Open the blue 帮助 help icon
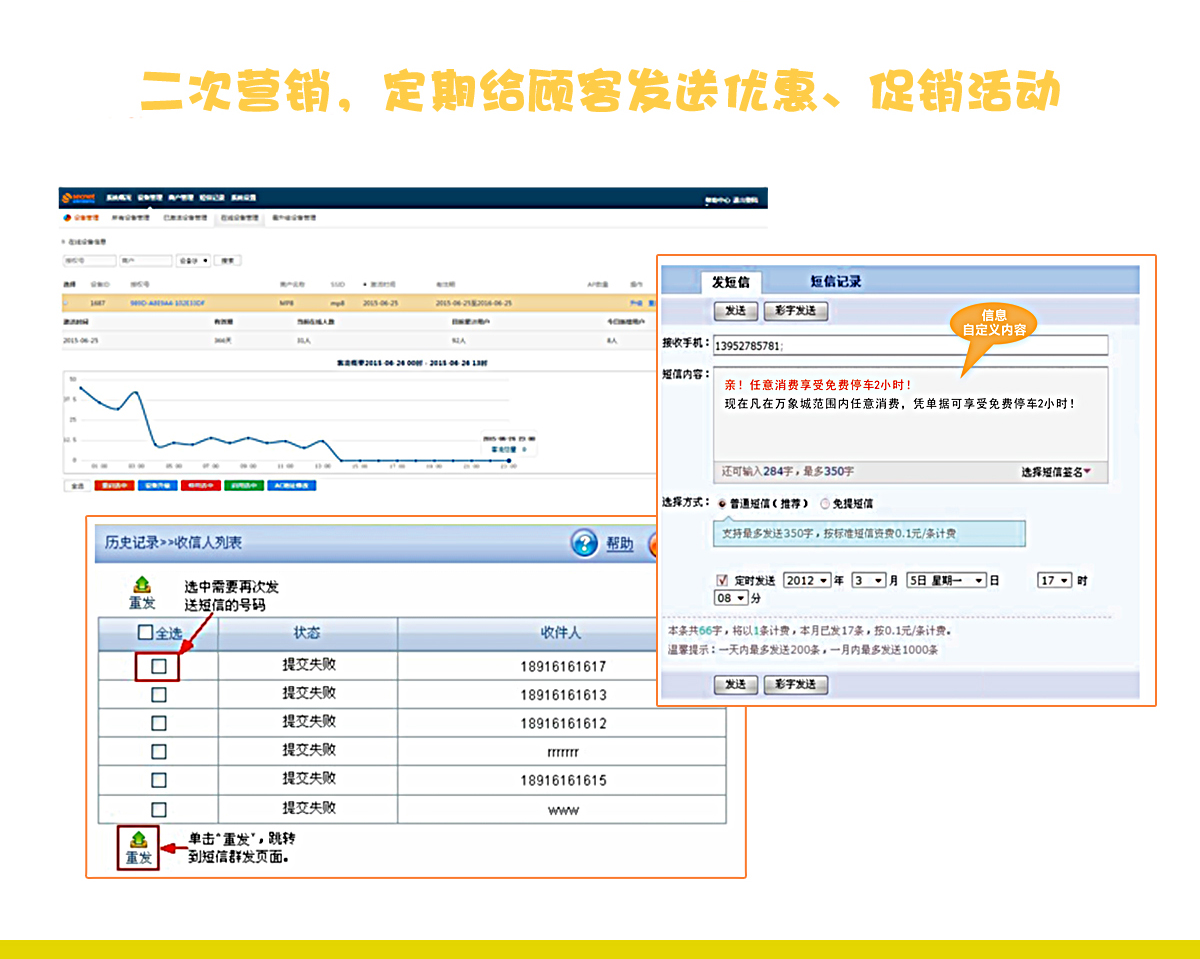 (584, 543)
